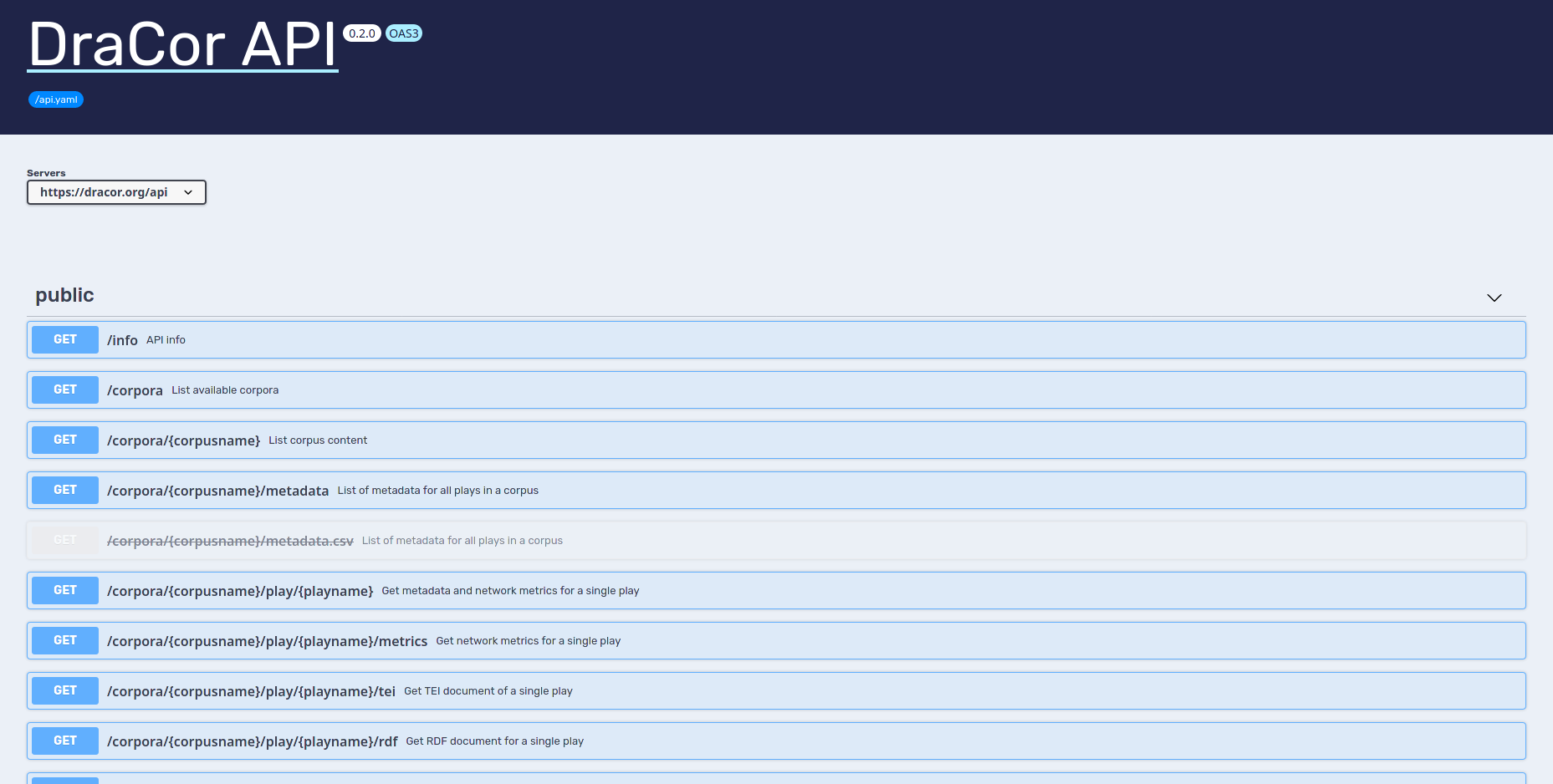
Task: Expand the play tei endpoint
Action: pos(251,691)
